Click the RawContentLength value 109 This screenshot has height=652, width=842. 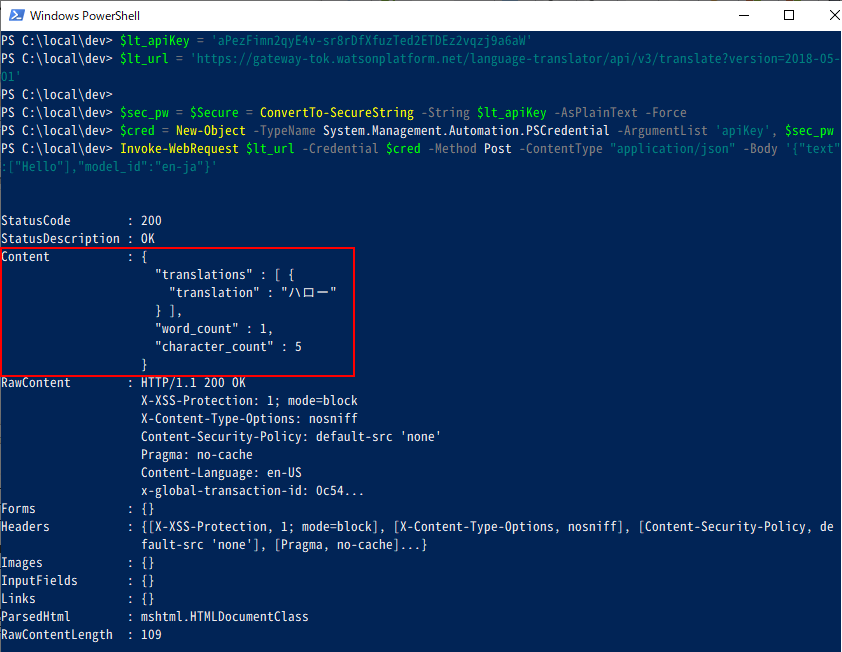(151, 635)
